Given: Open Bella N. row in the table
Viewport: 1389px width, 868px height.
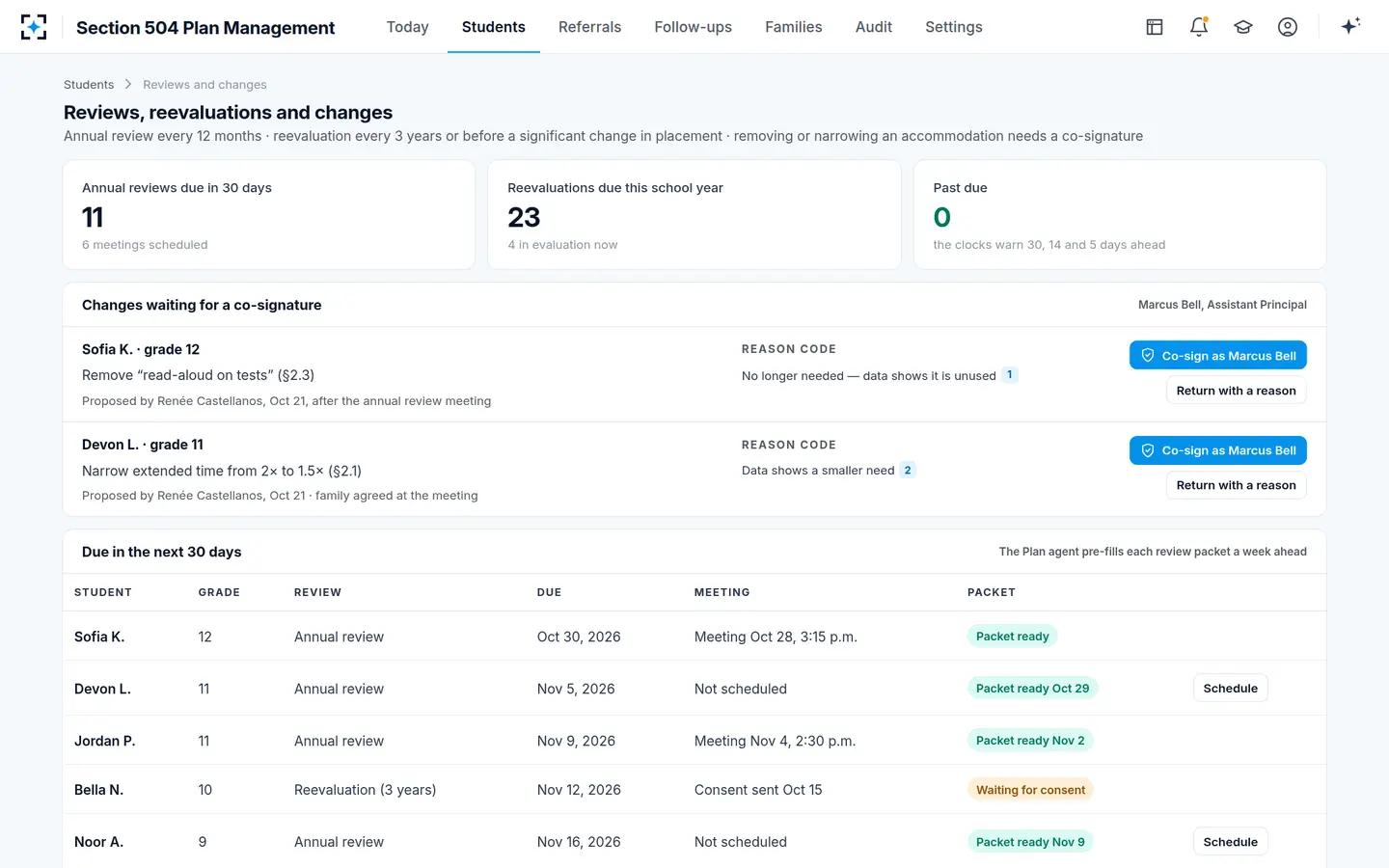Looking at the screenshot, I should tap(694, 790).
